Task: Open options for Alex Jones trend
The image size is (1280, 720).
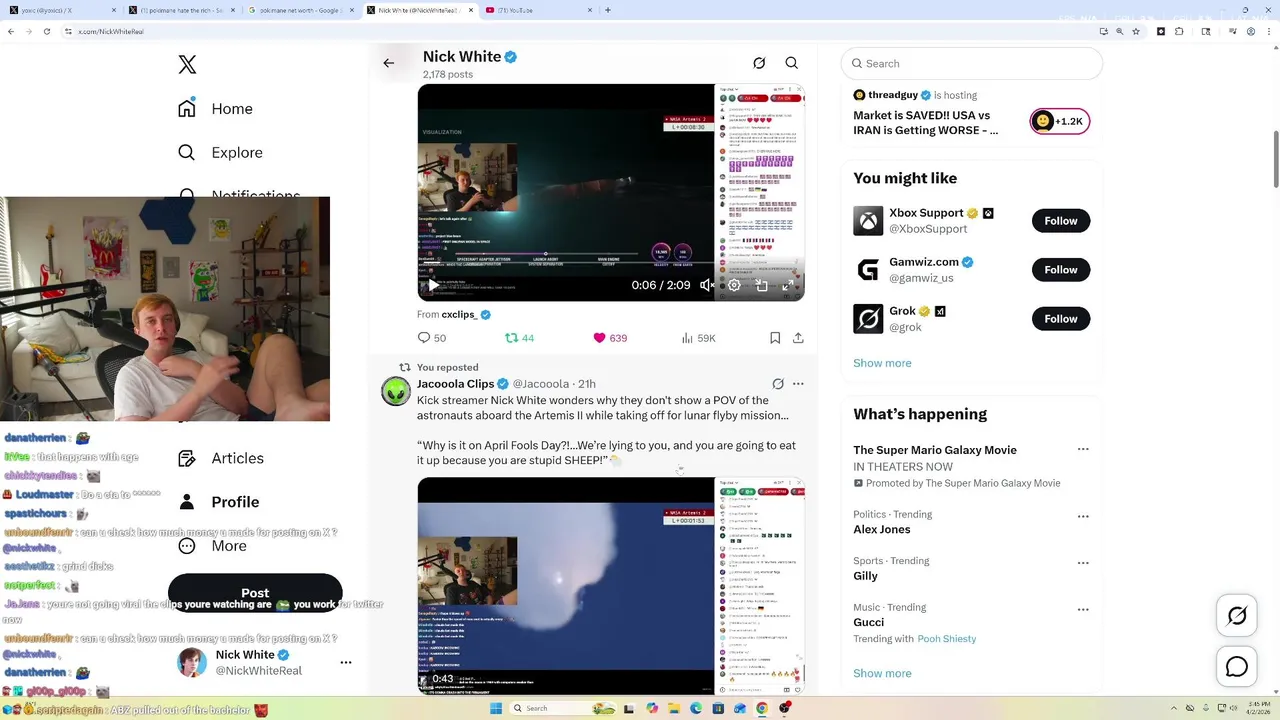Action: coord(1083,517)
